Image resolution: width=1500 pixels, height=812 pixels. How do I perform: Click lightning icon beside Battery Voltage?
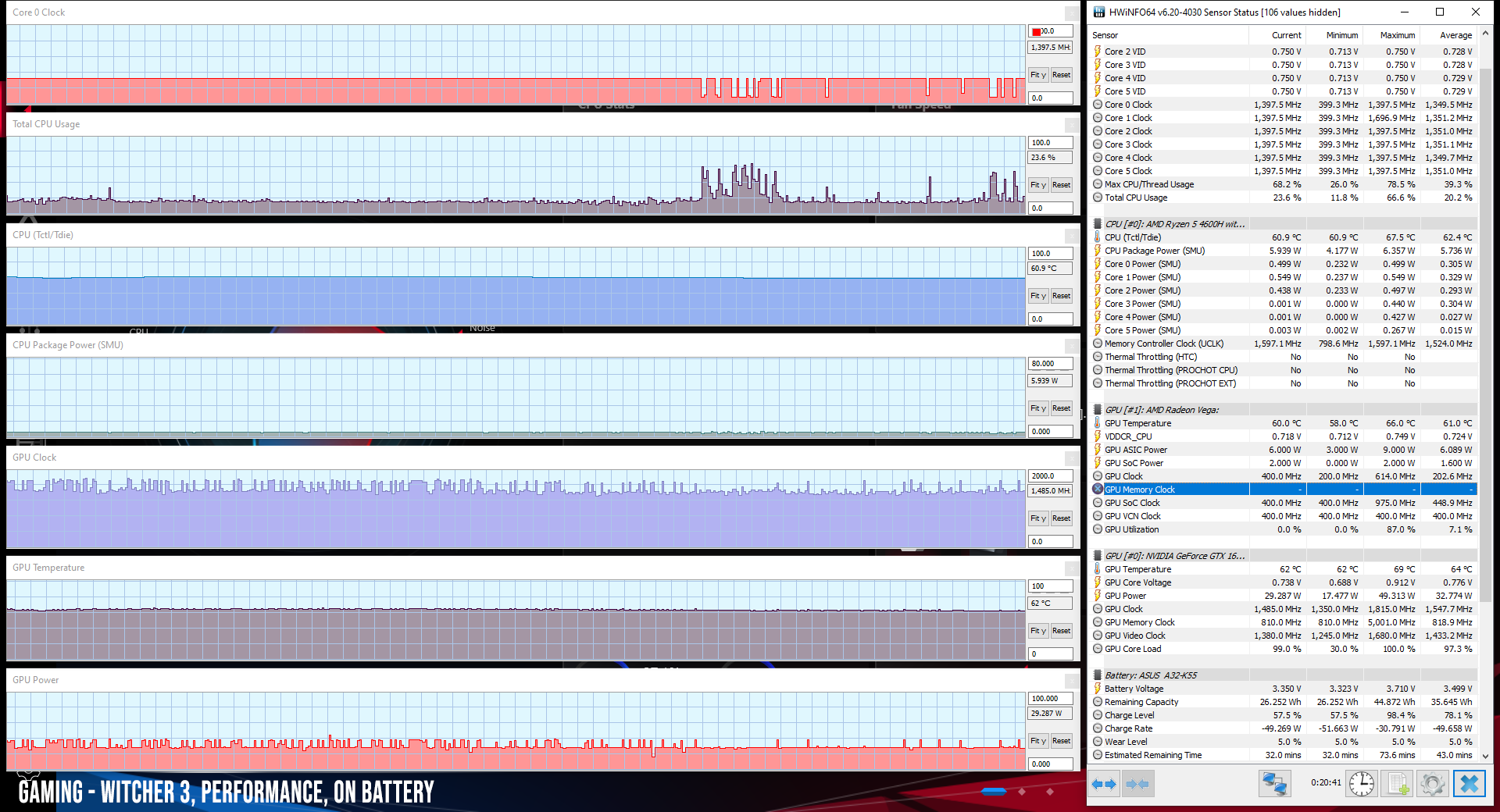(1098, 689)
